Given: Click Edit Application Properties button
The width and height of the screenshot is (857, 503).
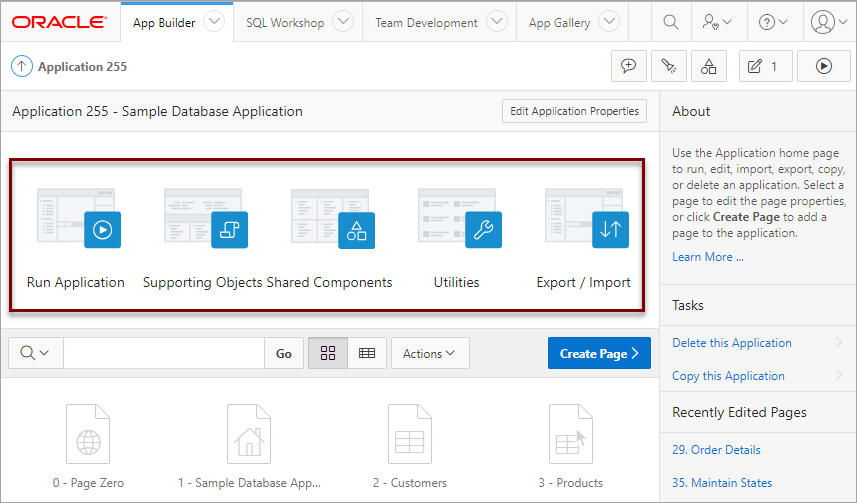Looking at the screenshot, I should pos(574,111).
